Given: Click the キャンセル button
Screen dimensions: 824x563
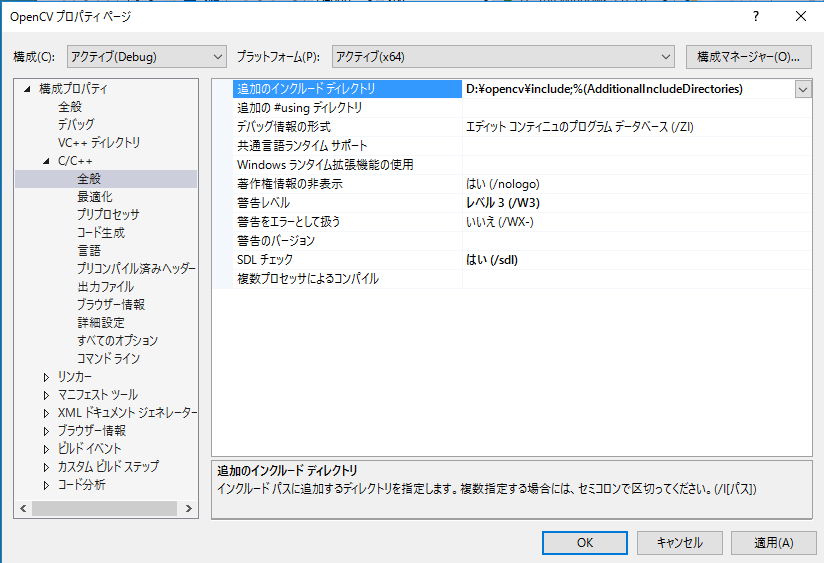Looking at the screenshot, I should pos(679,542).
